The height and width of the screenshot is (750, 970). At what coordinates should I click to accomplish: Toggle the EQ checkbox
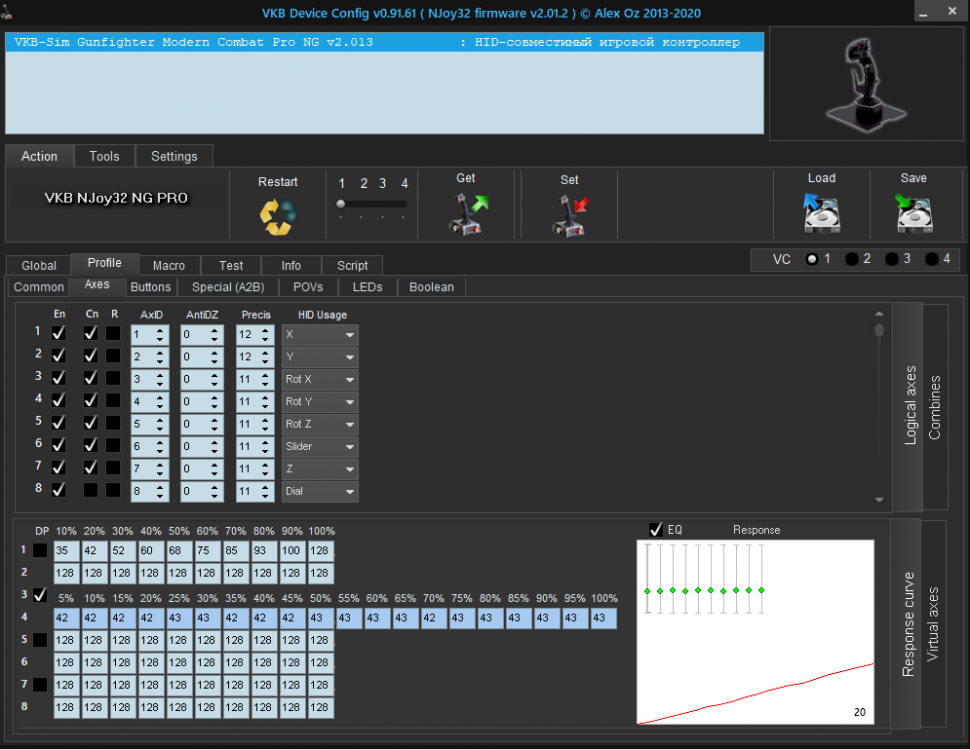pyautogui.click(x=656, y=529)
